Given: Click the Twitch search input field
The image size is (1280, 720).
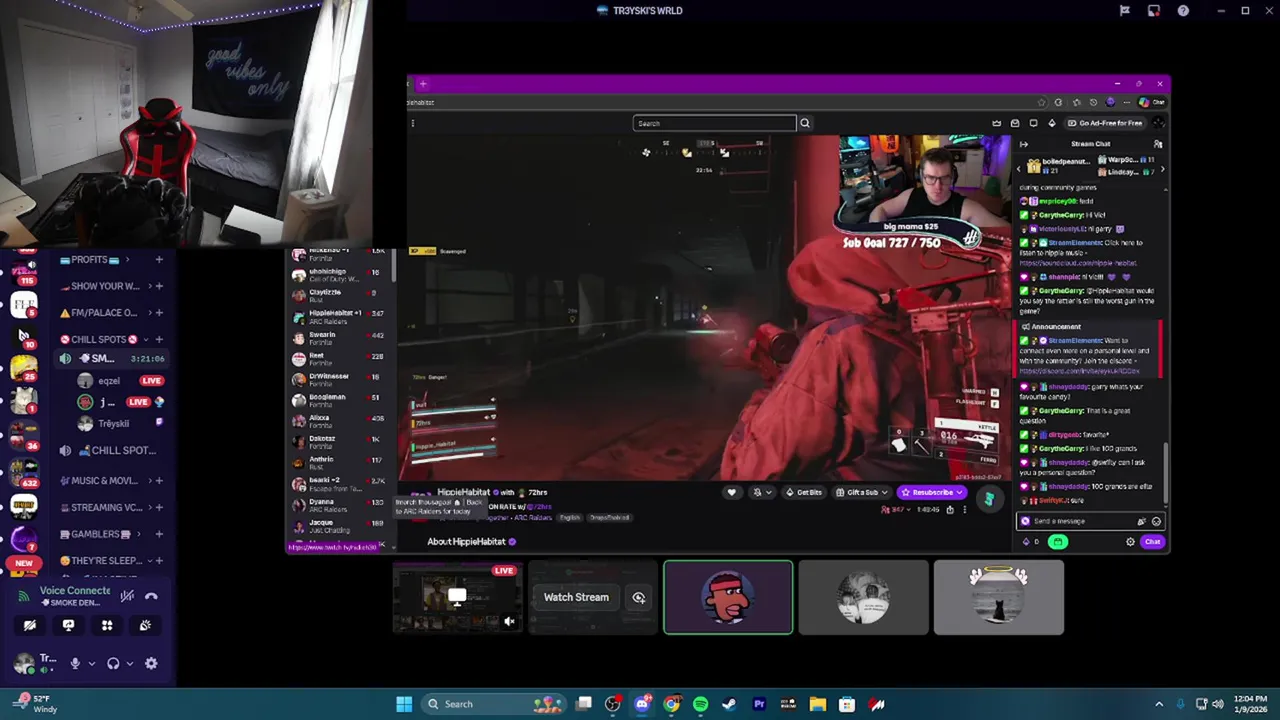Looking at the screenshot, I should (714, 123).
